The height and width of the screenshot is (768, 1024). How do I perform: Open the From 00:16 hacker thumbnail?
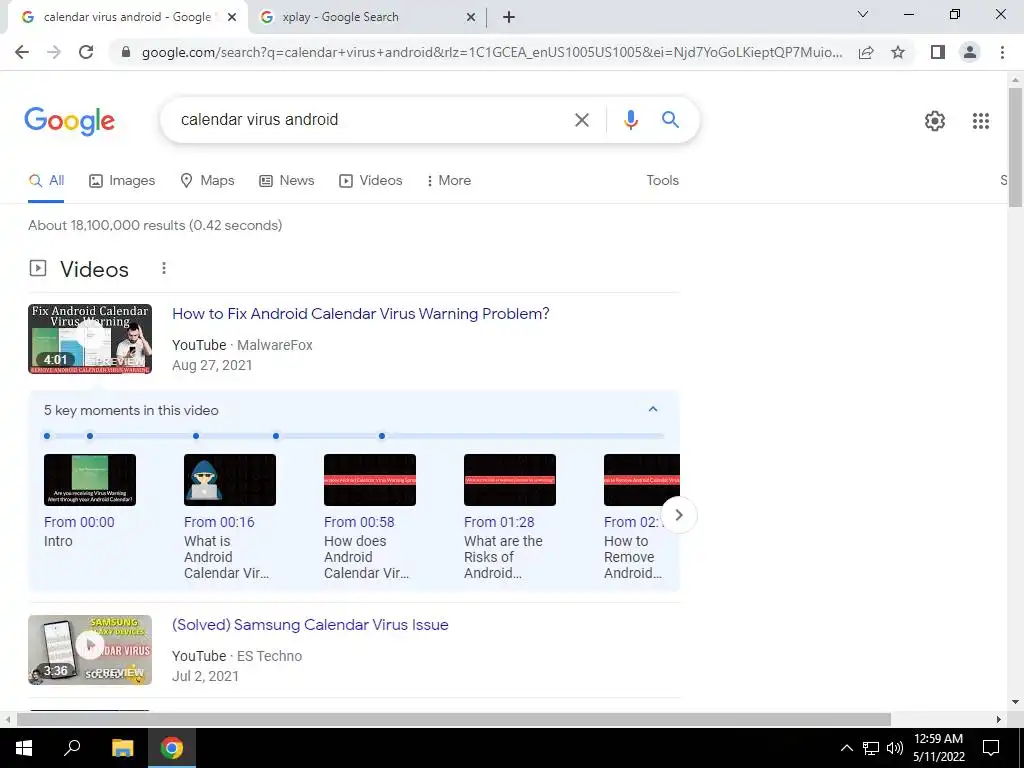point(230,480)
